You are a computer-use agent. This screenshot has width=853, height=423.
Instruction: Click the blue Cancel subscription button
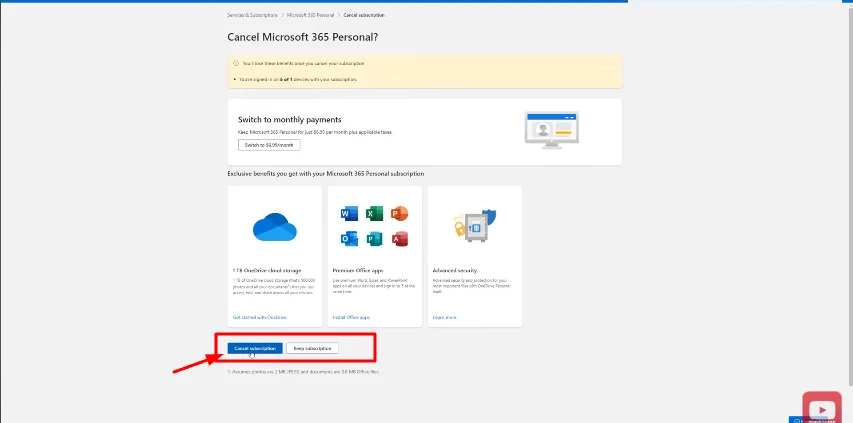tap(255, 349)
